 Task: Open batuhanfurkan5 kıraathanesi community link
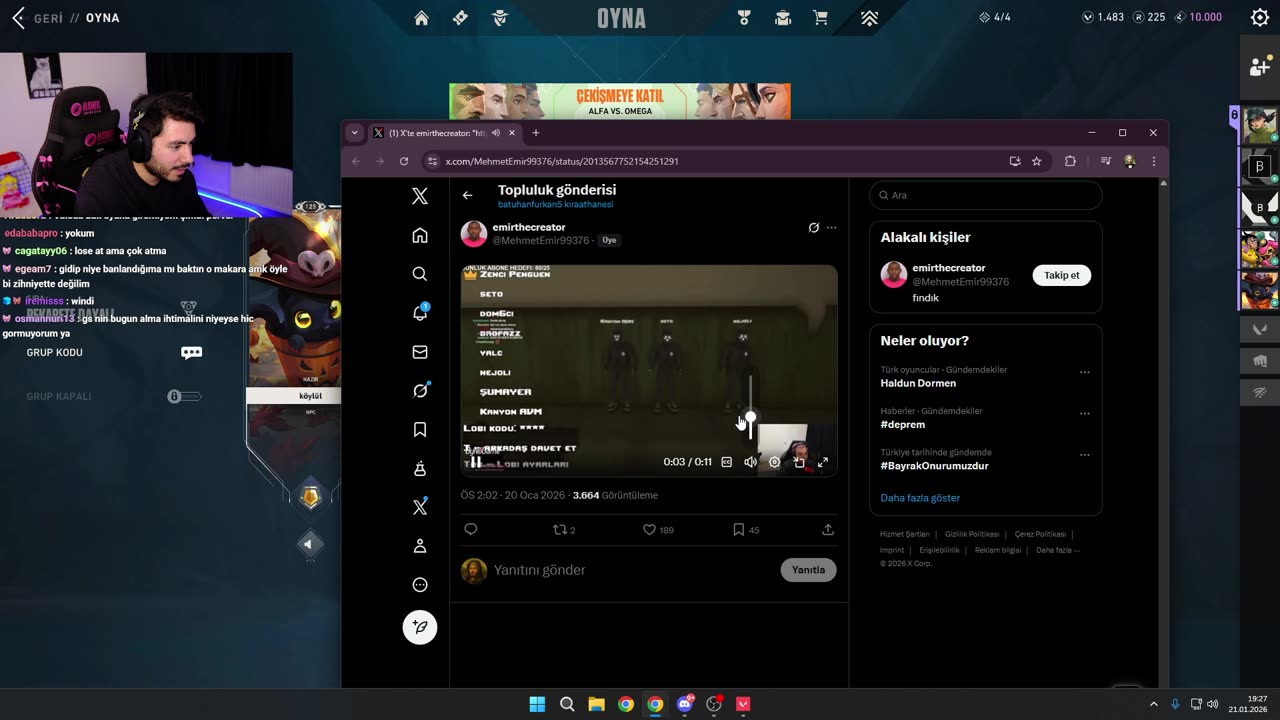[x=555, y=204]
